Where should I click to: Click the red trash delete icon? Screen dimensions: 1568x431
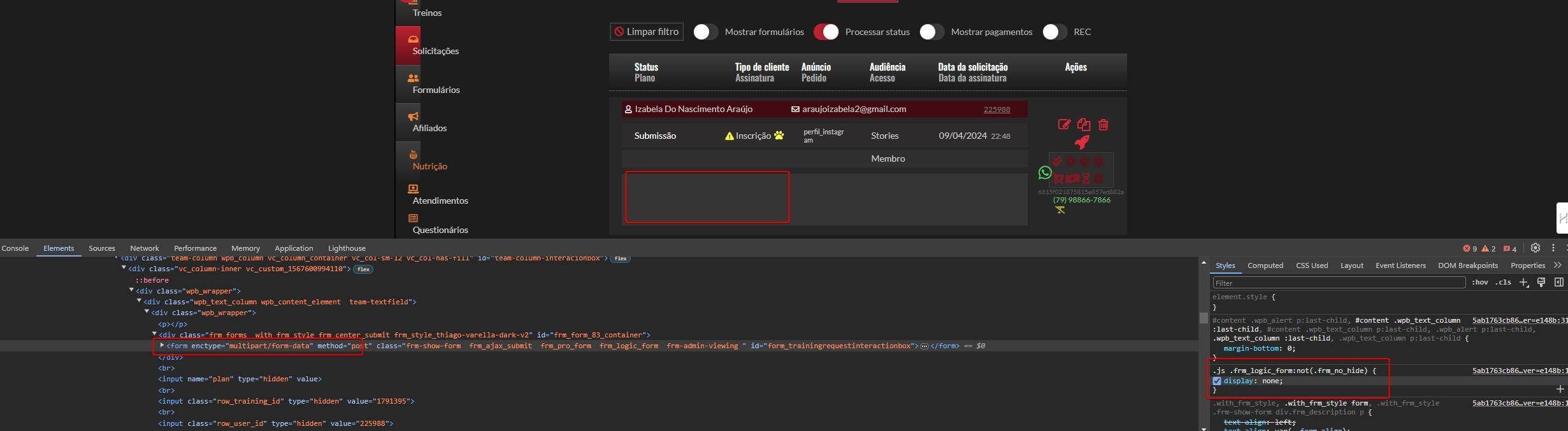(1103, 125)
